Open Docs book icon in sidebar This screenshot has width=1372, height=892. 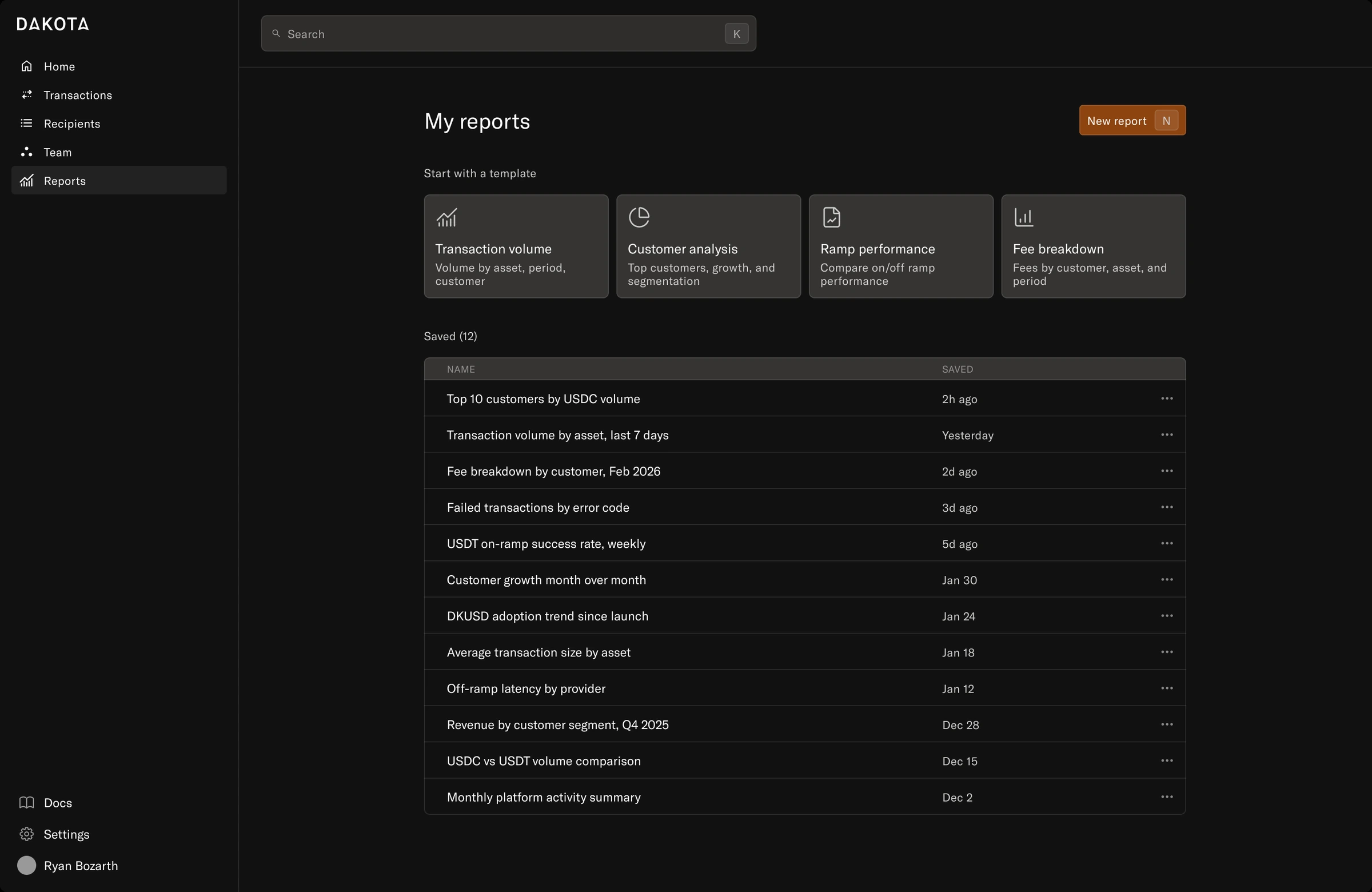tap(26, 803)
